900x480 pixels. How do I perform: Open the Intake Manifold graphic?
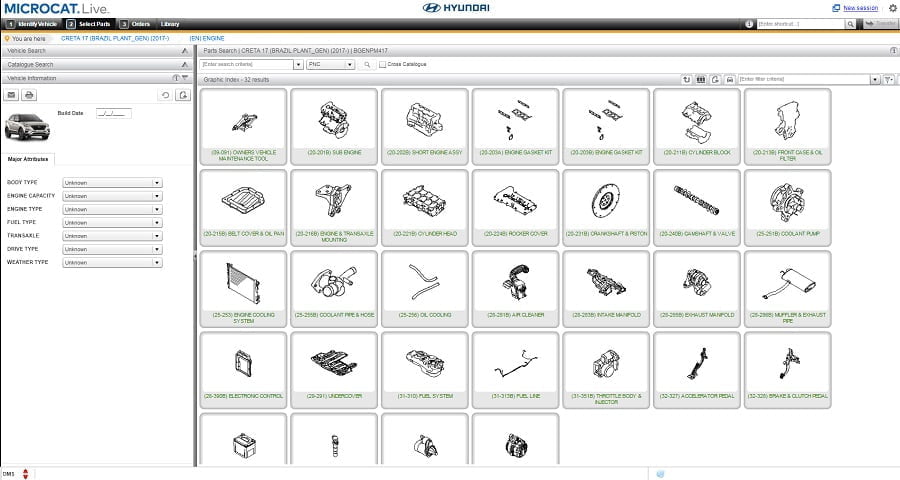[x=606, y=289]
